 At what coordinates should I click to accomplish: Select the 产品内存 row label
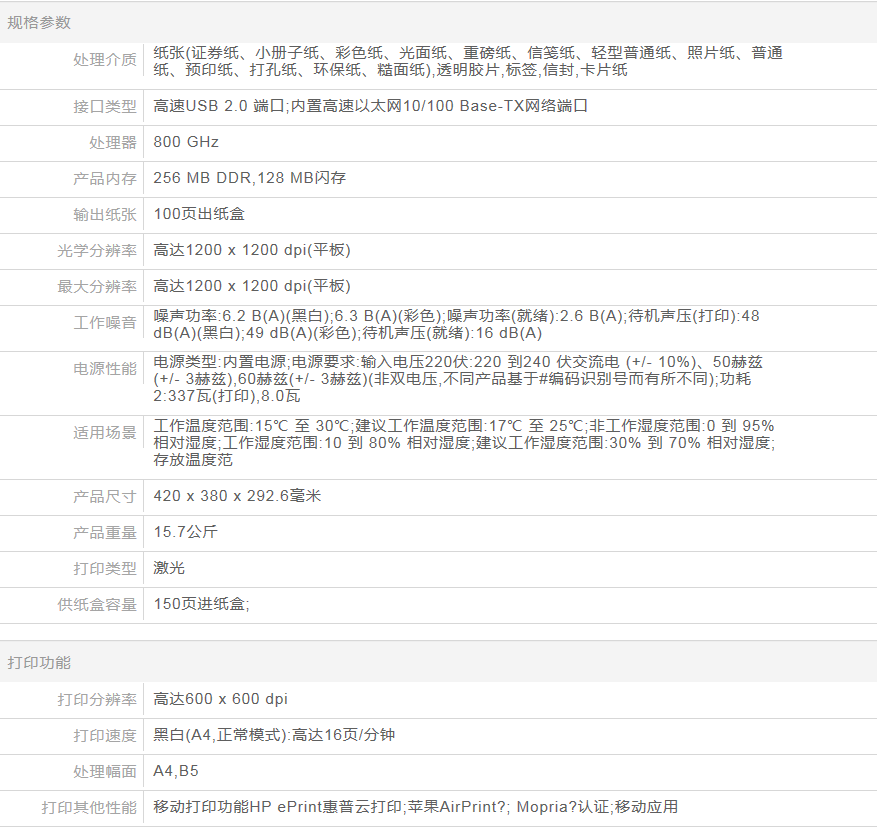[105, 178]
